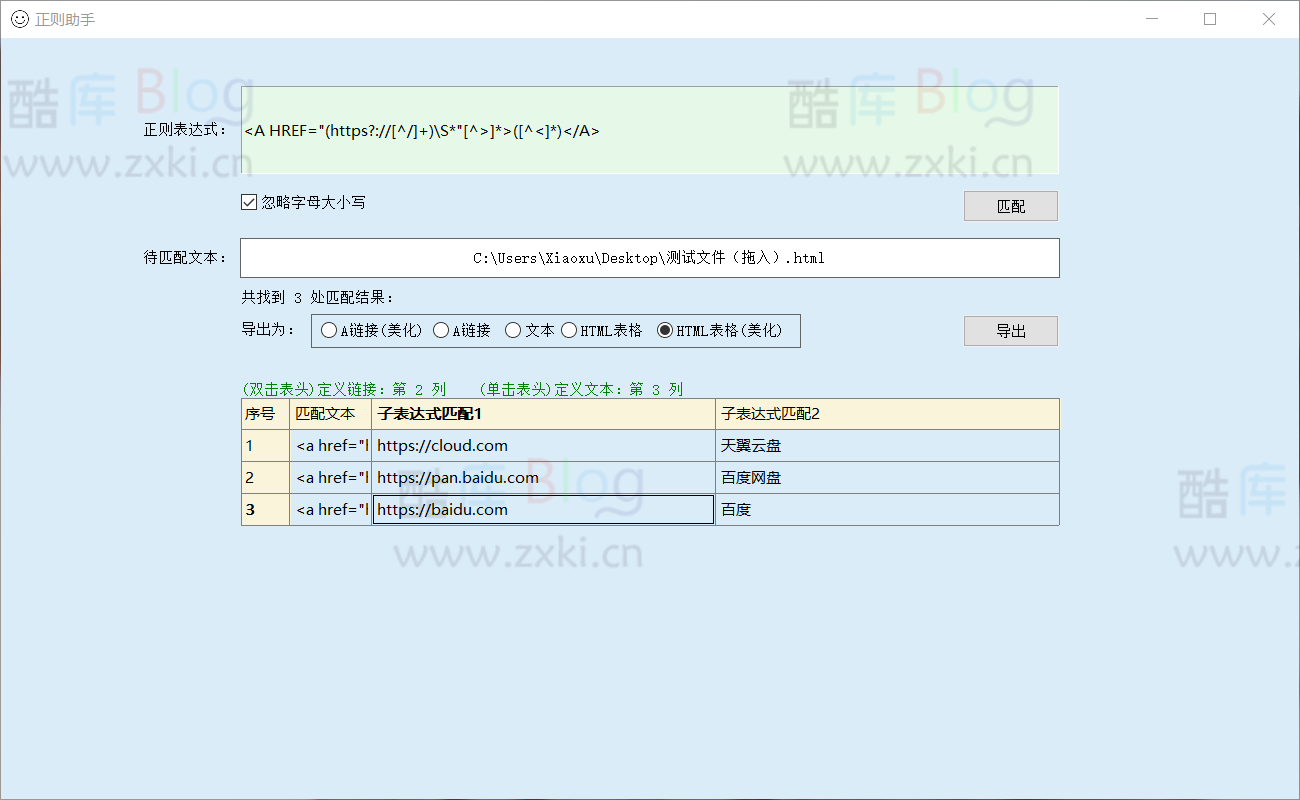Click the 天翼云盘 cell in results

coord(886,446)
